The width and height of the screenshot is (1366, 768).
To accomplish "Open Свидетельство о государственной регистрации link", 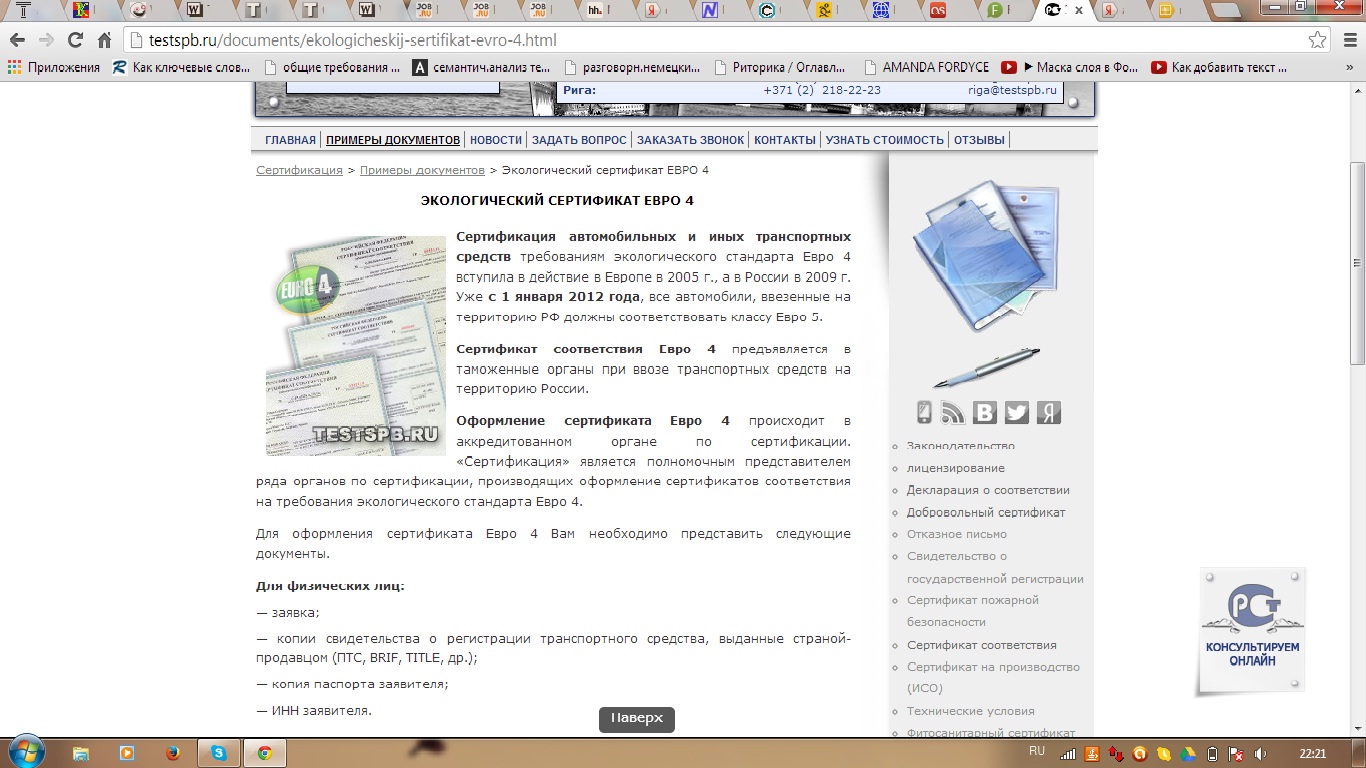I will click(995, 567).
